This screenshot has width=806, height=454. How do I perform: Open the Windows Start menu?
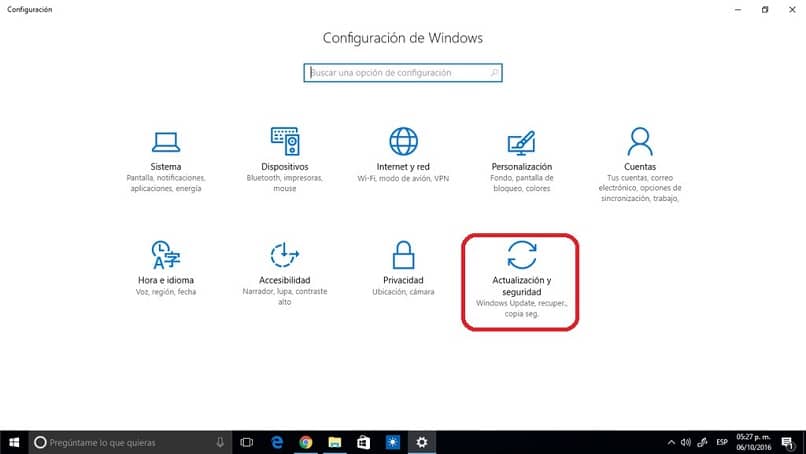14,442
